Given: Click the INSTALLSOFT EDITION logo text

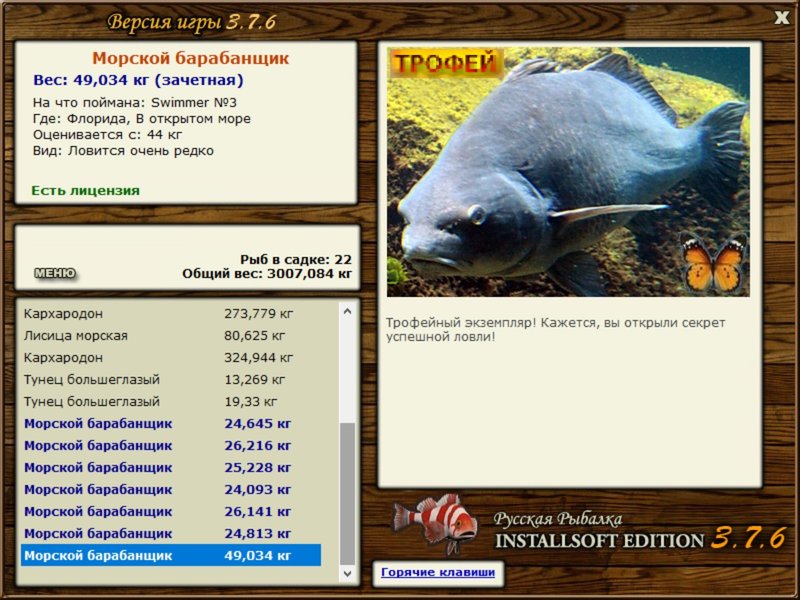Looking at the screenshot, I should pyautogui.click(x=599, y=541).
